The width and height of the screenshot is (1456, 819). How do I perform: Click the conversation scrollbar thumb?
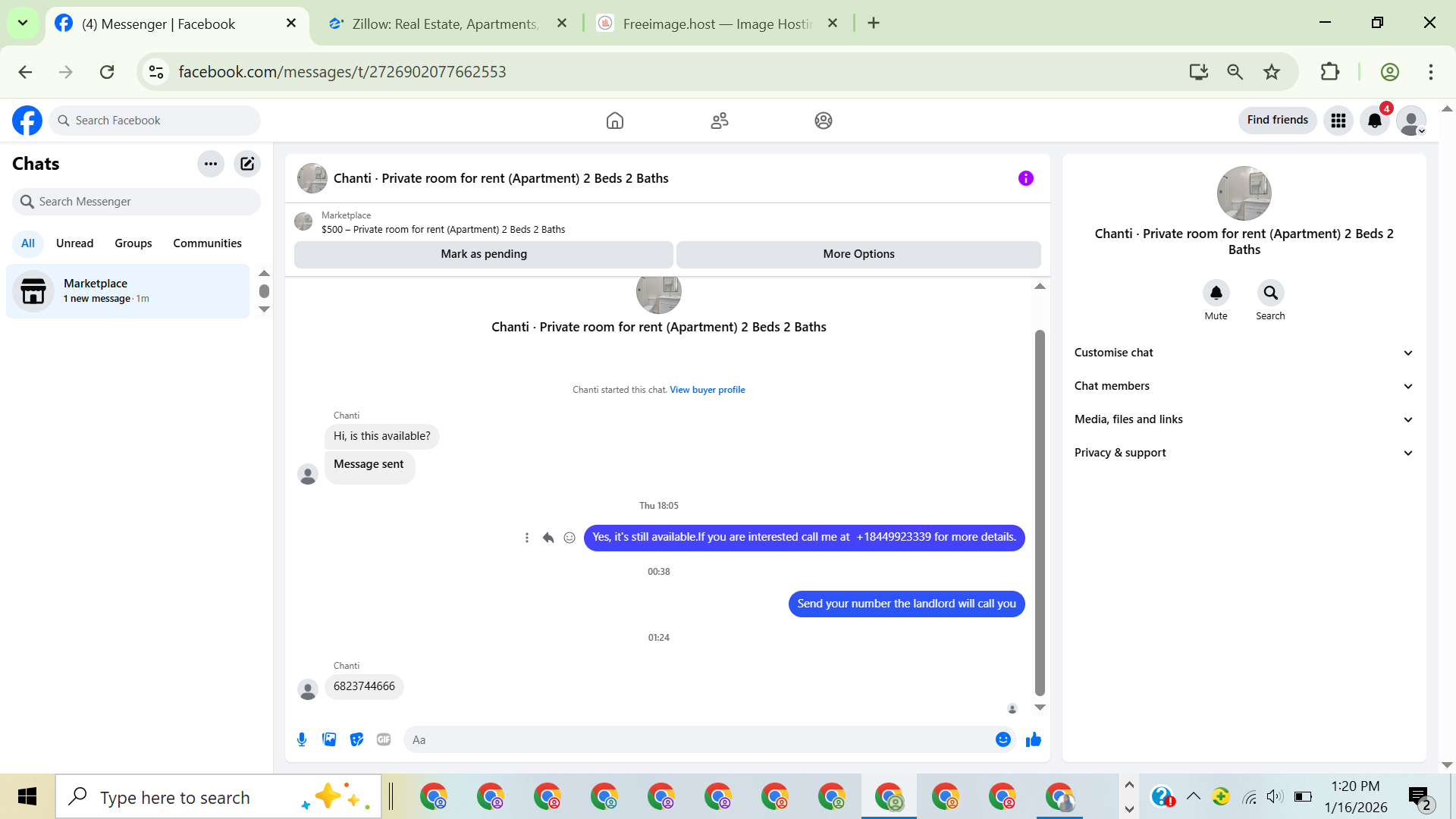1040,512
